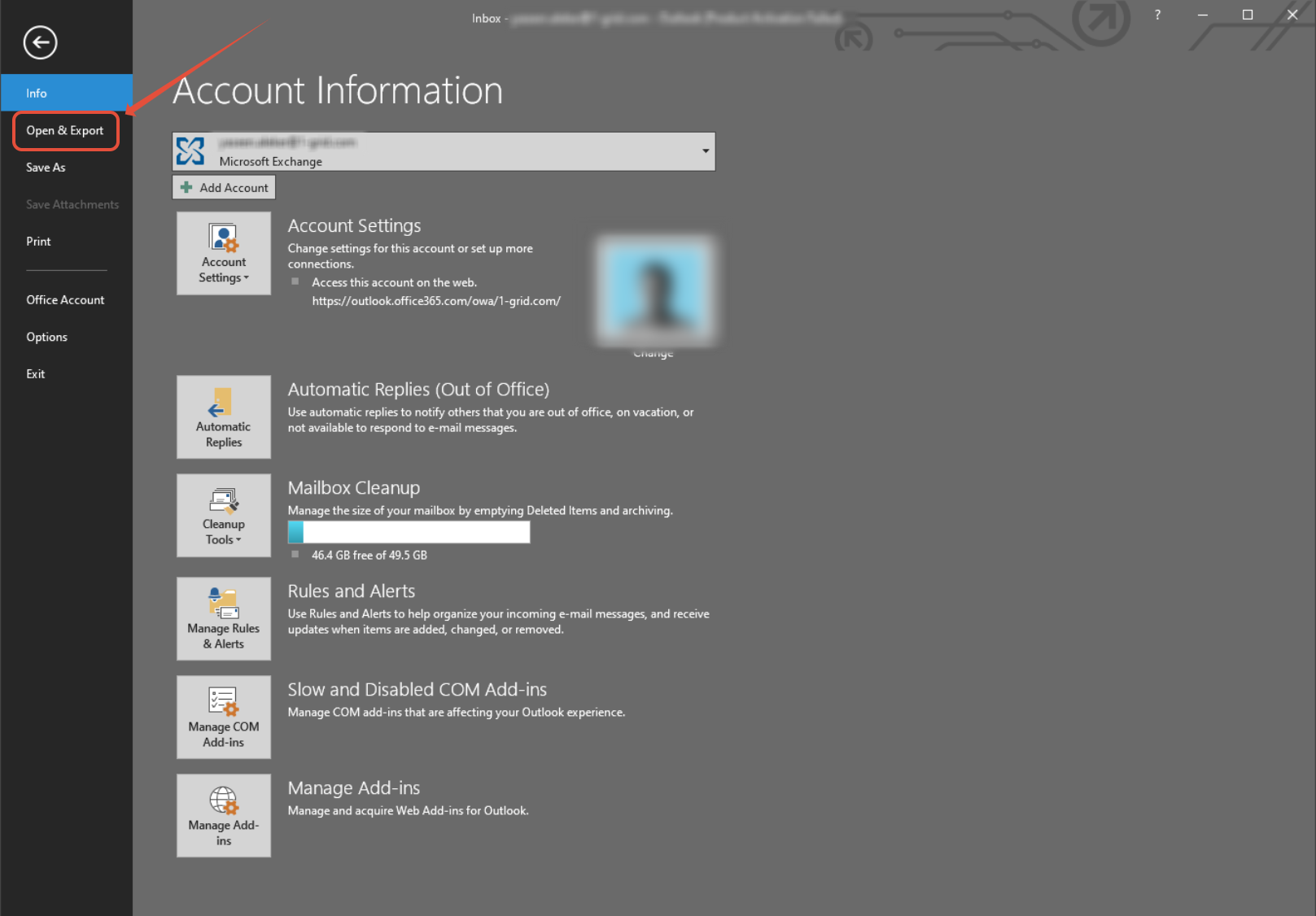The height and width of the screenshot is (916, 1316).
Task: Click 'Access this account on the web.' text
Action: pyautogui.click(x=395, y=283)
